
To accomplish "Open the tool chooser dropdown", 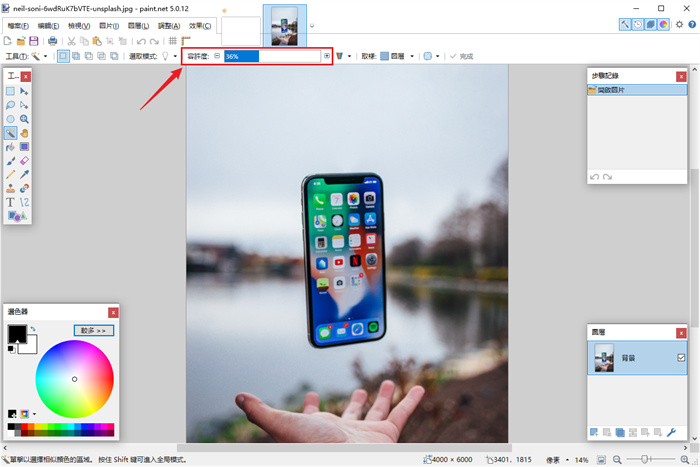I will (x=37, y=56).
